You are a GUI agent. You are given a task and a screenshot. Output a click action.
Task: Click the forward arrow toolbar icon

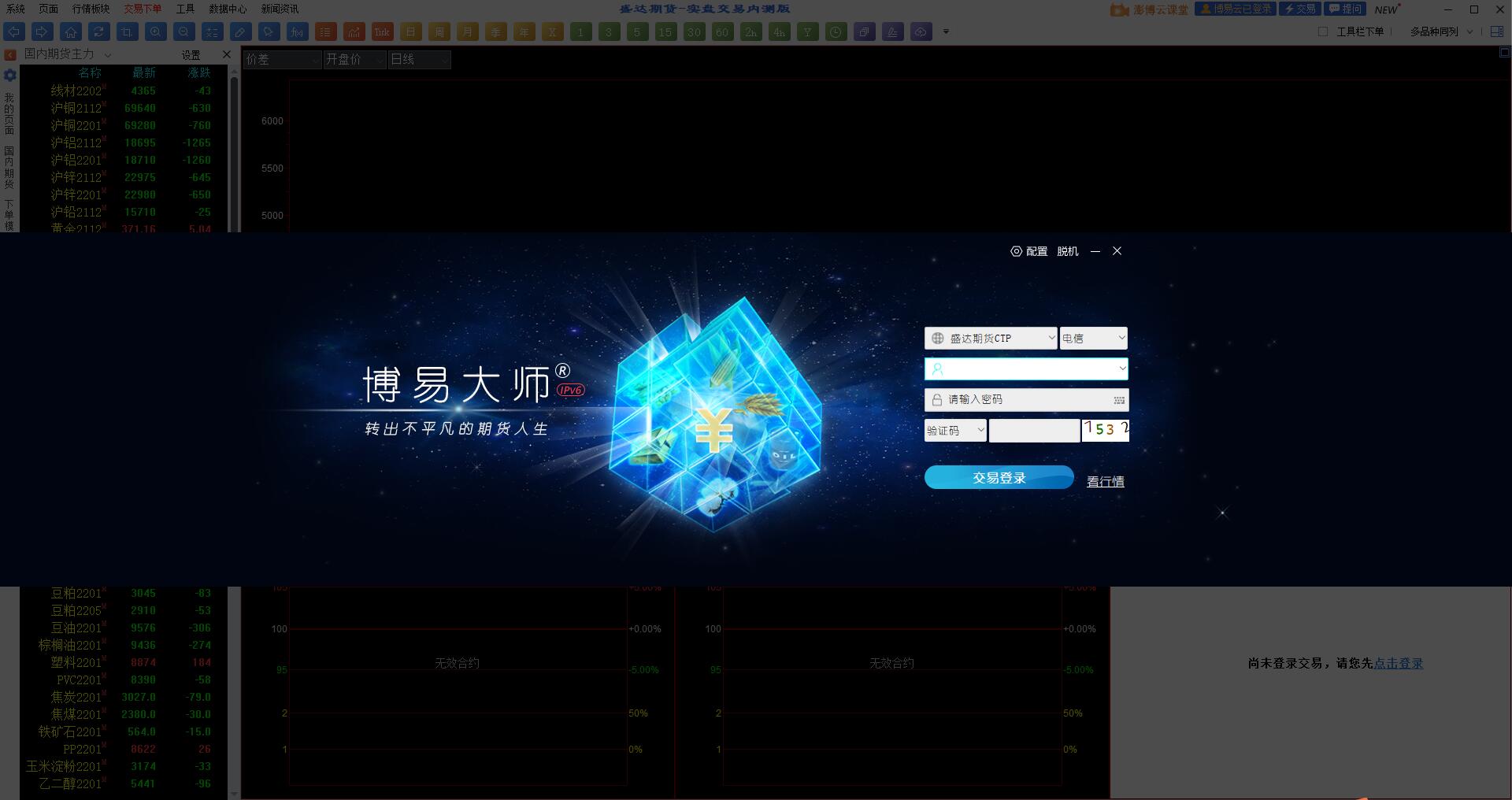(43, 31)
